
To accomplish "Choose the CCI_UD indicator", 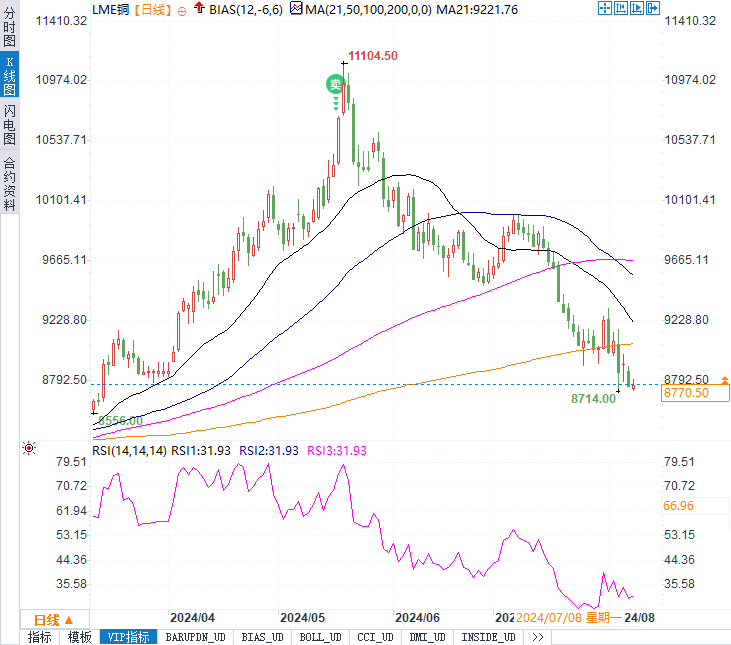I will click(x=375, y=637).
